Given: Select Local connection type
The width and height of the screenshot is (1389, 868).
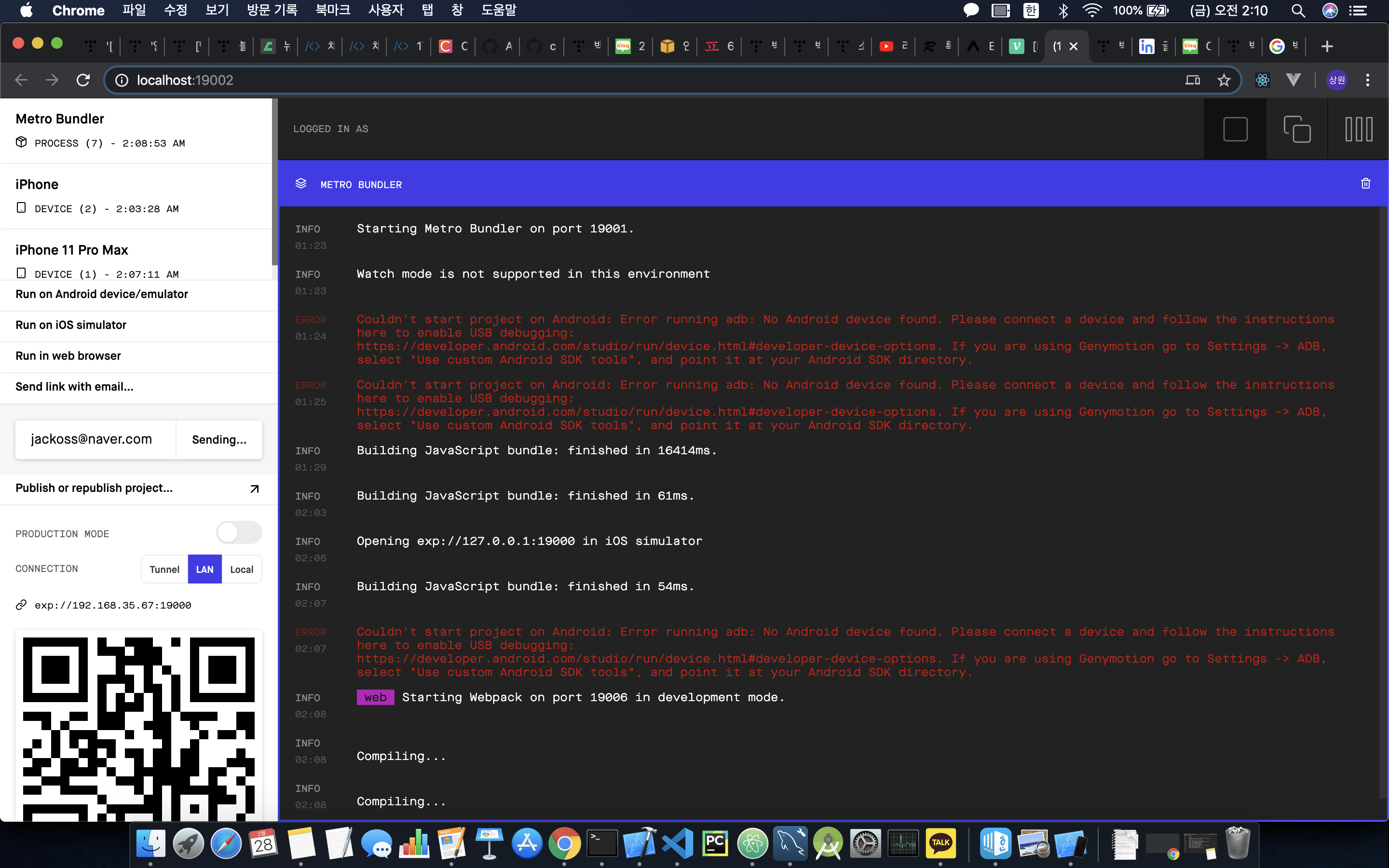Looking at the screenshot, I should point(242,570).
